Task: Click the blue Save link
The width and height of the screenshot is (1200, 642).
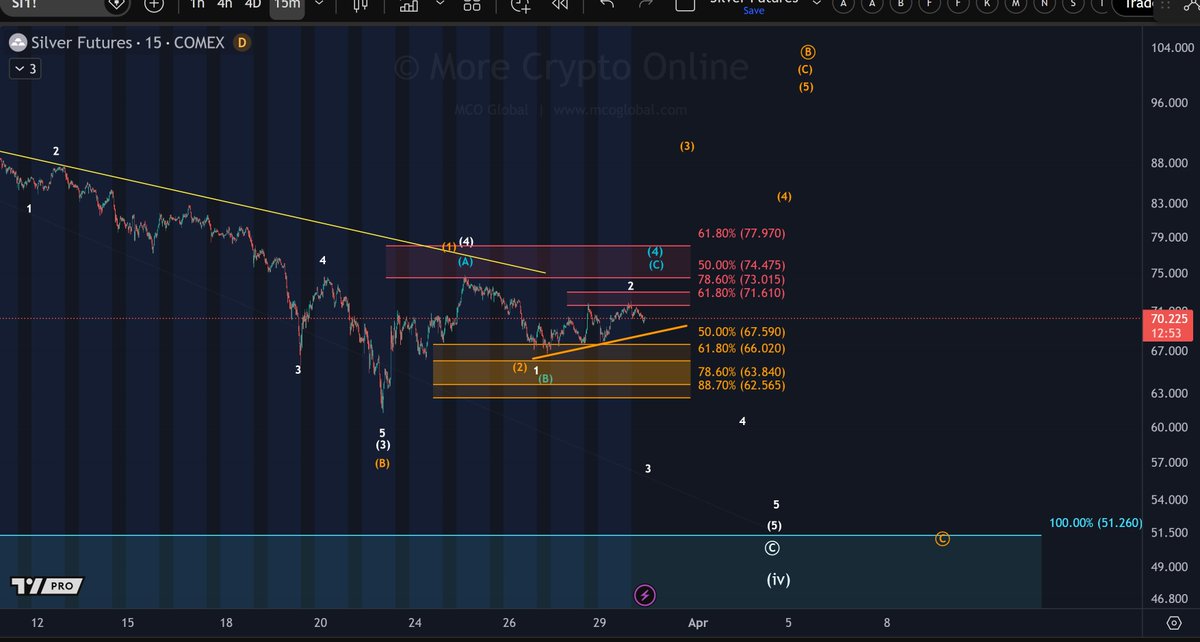Action: pos(753,11)
